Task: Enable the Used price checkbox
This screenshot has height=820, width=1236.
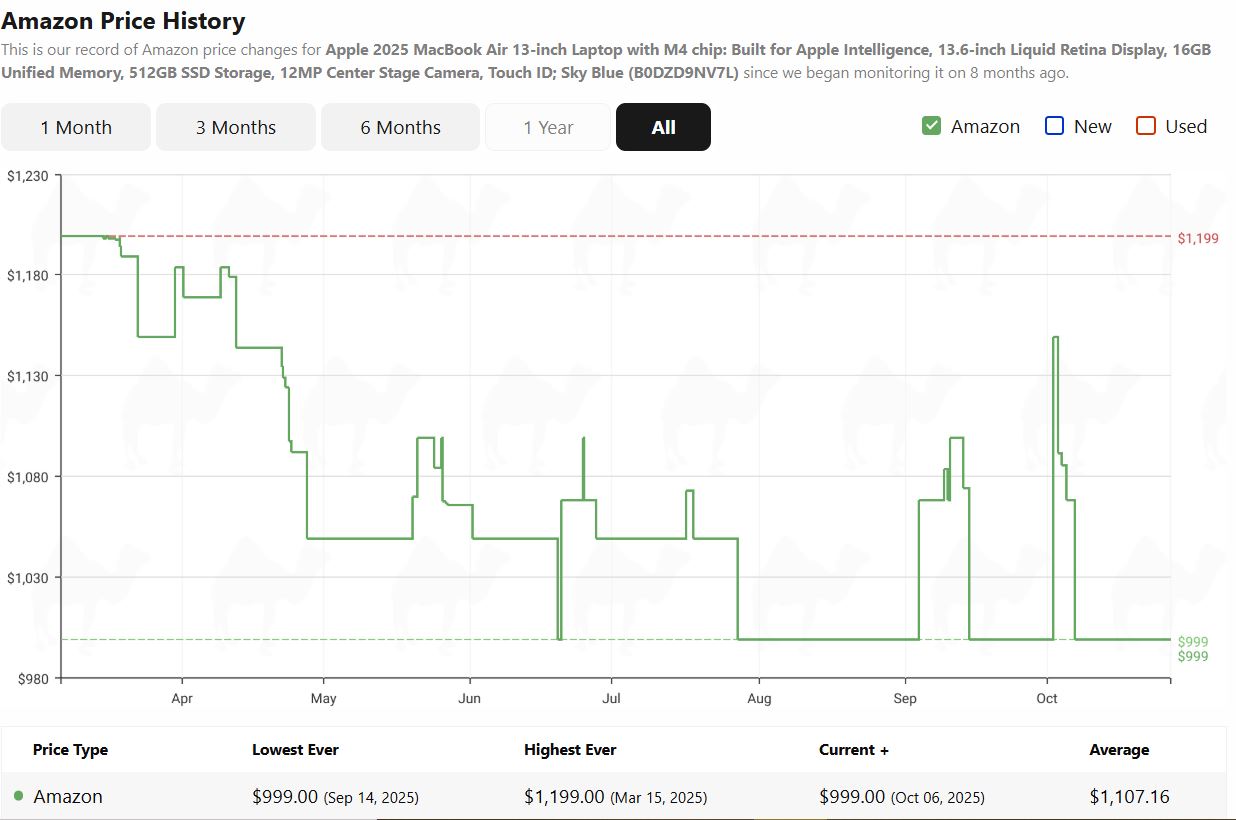Action: pos(1146,126)
